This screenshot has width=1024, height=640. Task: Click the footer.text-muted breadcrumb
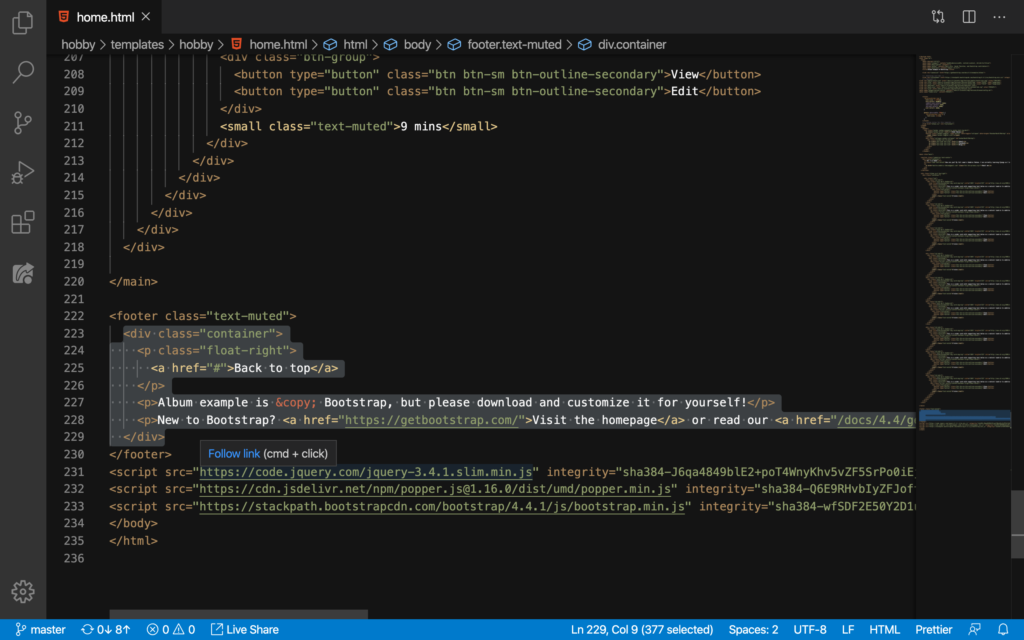[x=514, y=44]
